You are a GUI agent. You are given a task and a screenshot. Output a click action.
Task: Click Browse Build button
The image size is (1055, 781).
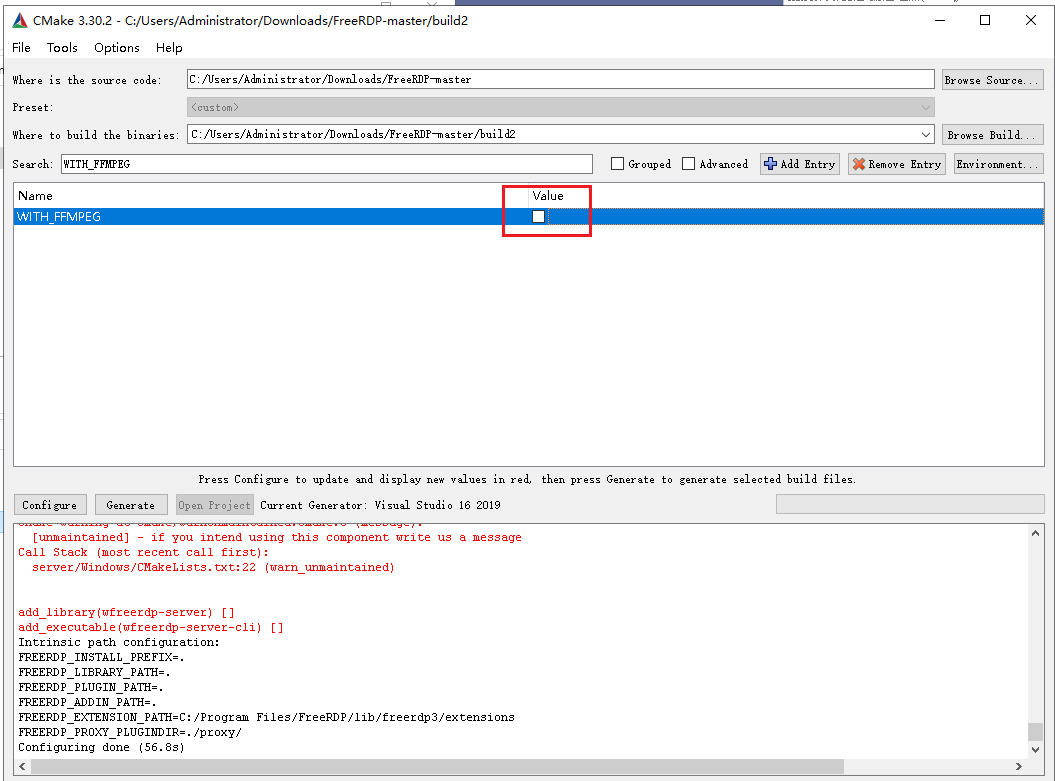coord(992,135)
